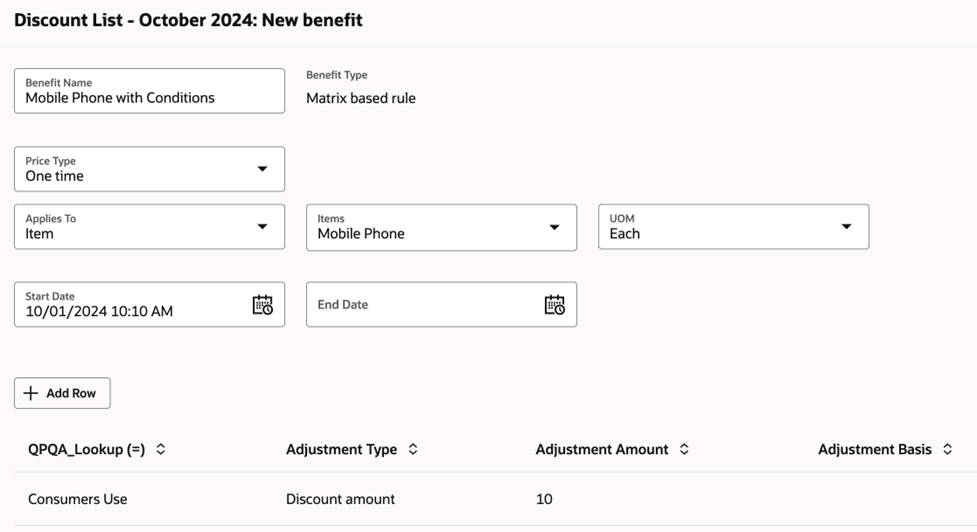Open the Items dropdown list
Viewport: 977px width, 532px height.
pos(554,227)
